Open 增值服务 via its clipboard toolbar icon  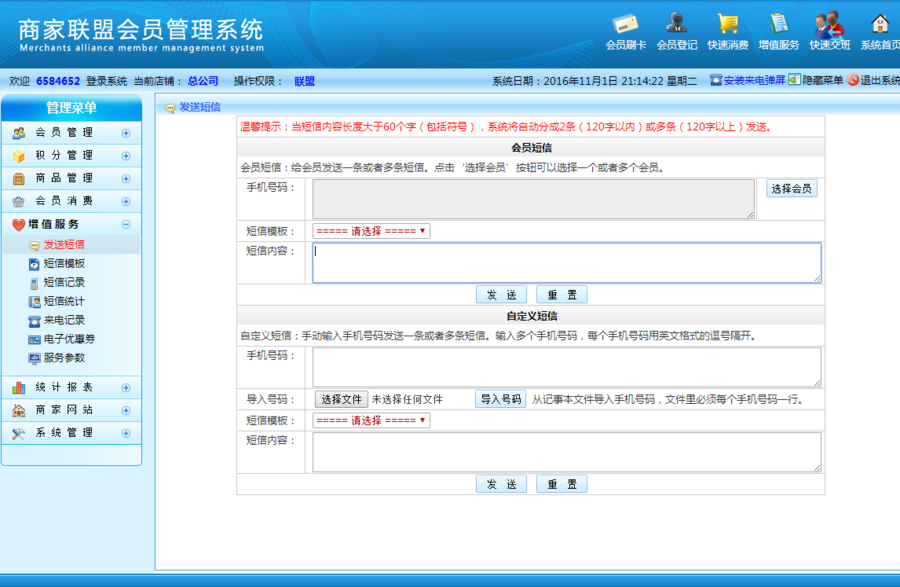pyautogui.click(x=778, y=27)
